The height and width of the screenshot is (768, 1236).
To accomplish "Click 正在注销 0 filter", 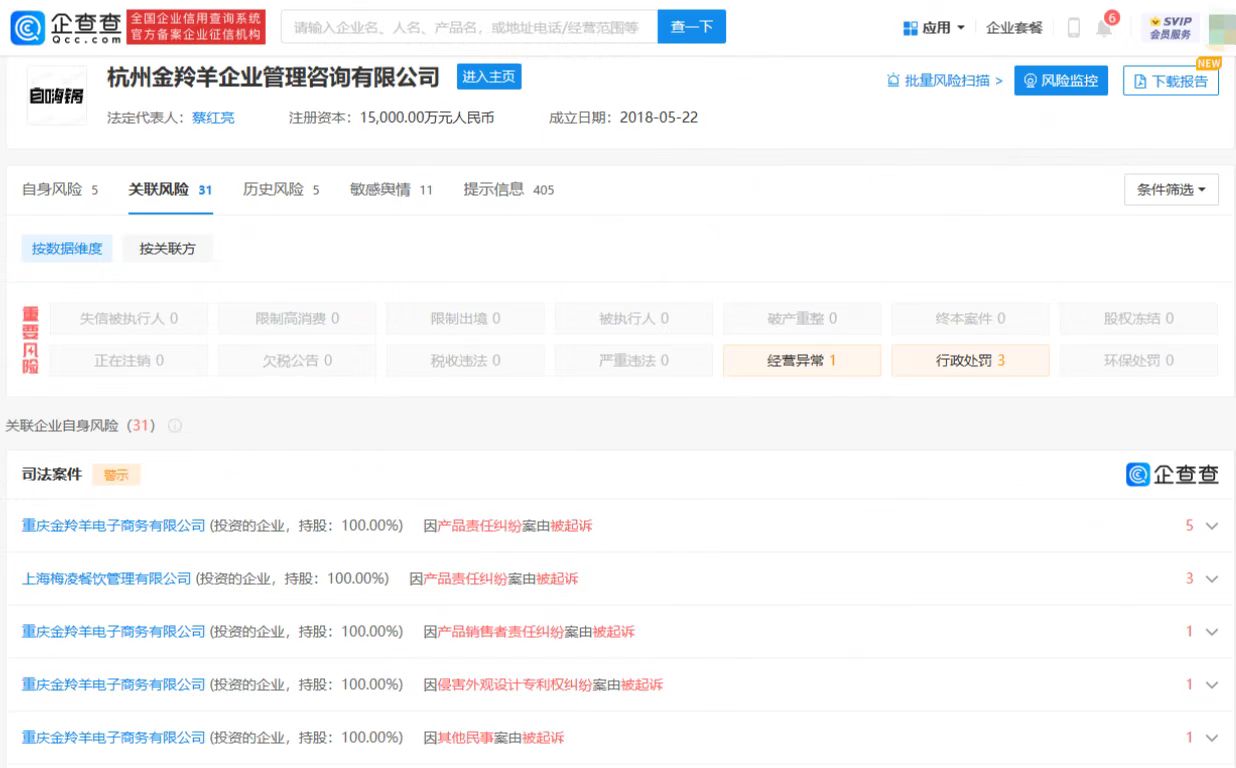I will point(129,360).
